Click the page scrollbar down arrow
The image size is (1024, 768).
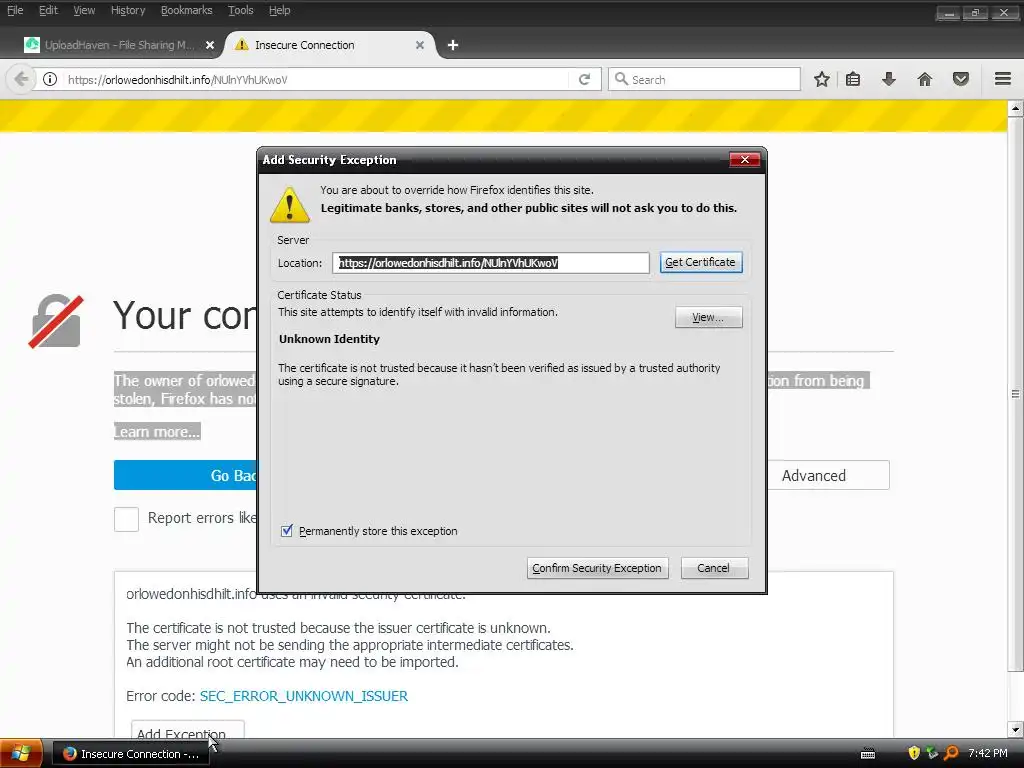click(x=1015, y=729)
